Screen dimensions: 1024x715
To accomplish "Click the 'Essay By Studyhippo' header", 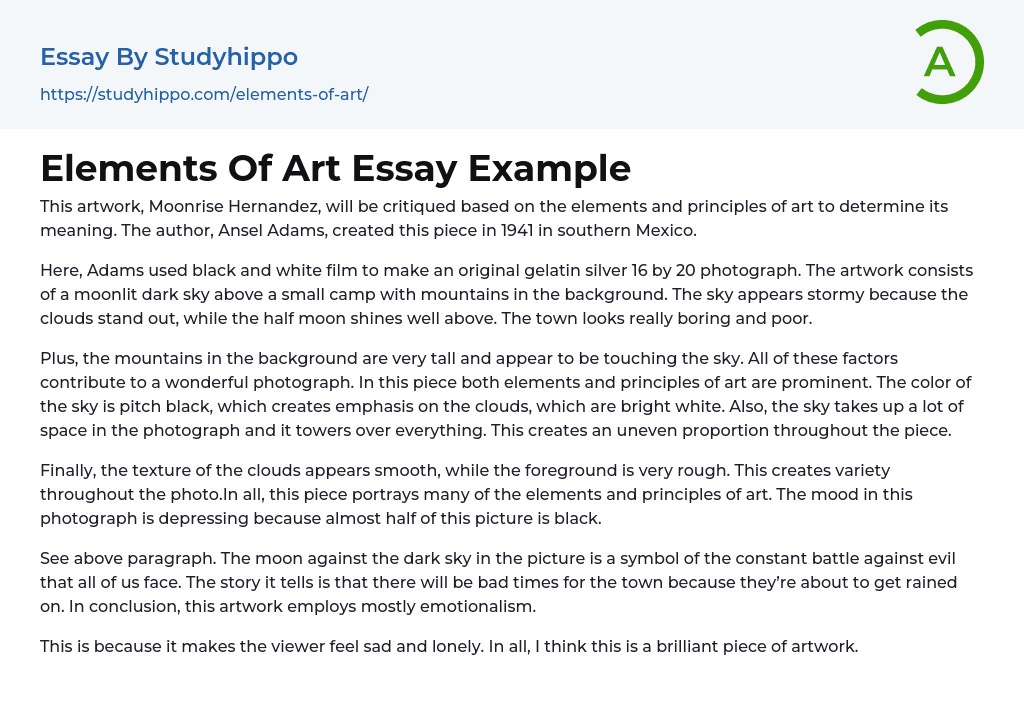I will click(x=169, y=57).
